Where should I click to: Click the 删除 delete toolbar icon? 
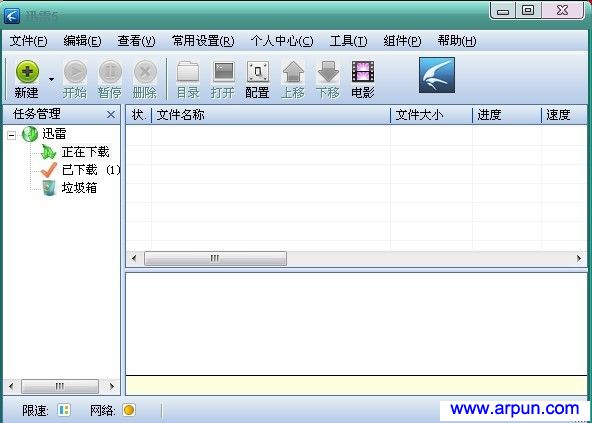click(145, 72)
